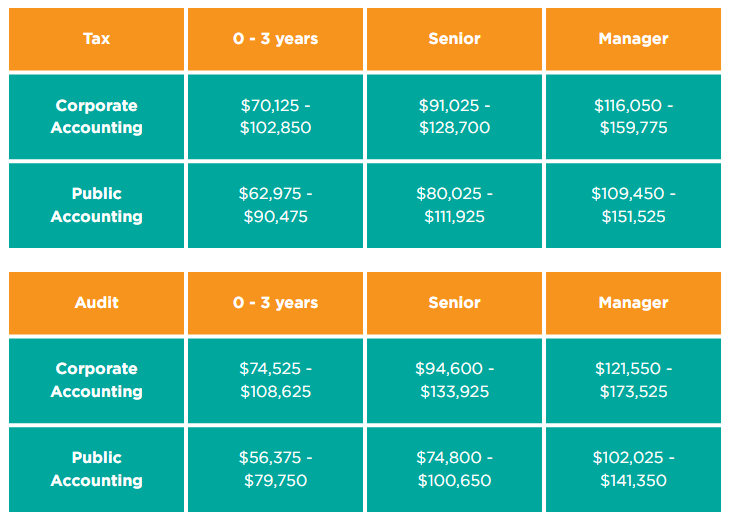Select the $62,975 - $90,475 salary cell
The height and width of the screenshot is (519, 729).
275,204
